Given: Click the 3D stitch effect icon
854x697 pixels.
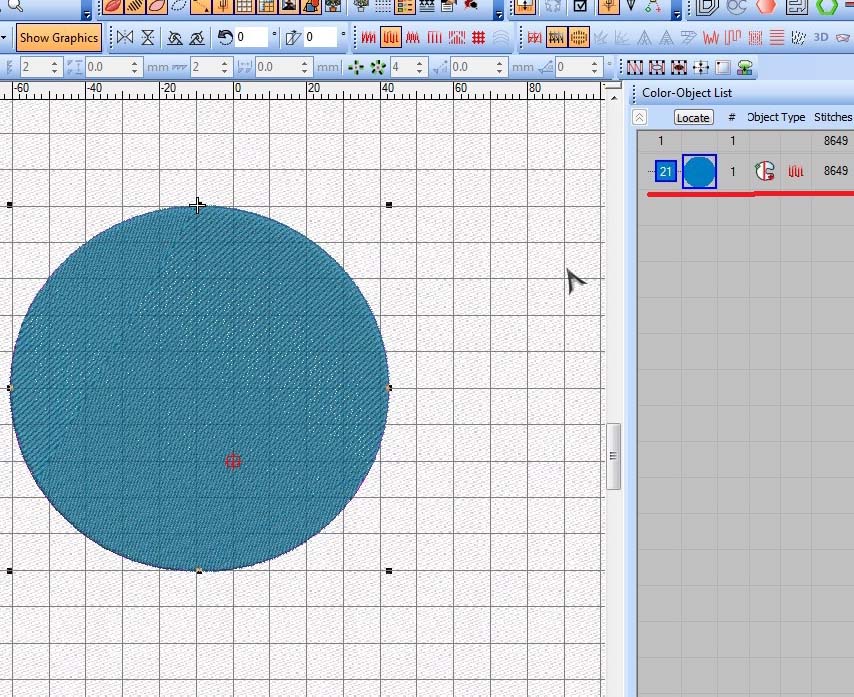Looking at the screenshot, I should pos(821,38).
